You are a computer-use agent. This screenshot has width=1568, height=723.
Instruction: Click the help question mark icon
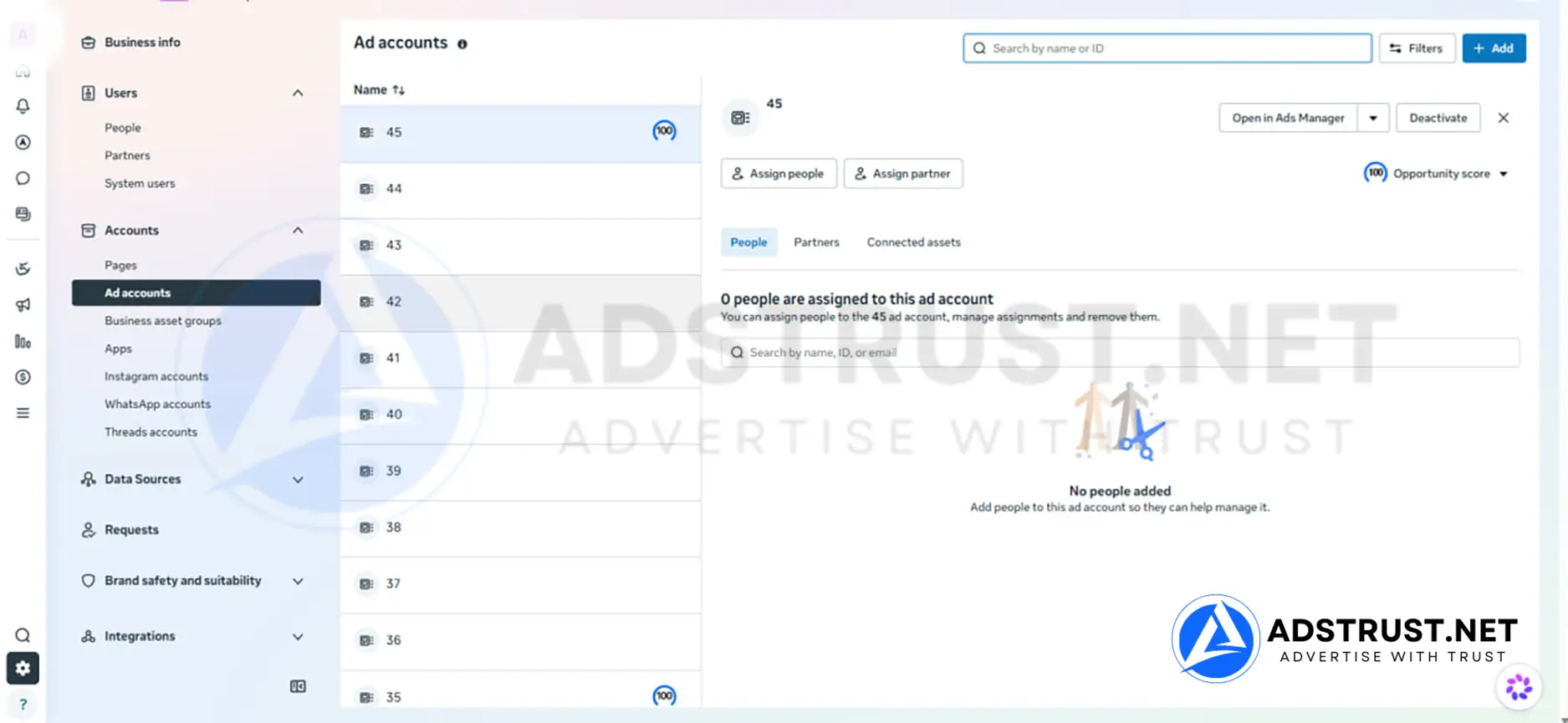23,704
